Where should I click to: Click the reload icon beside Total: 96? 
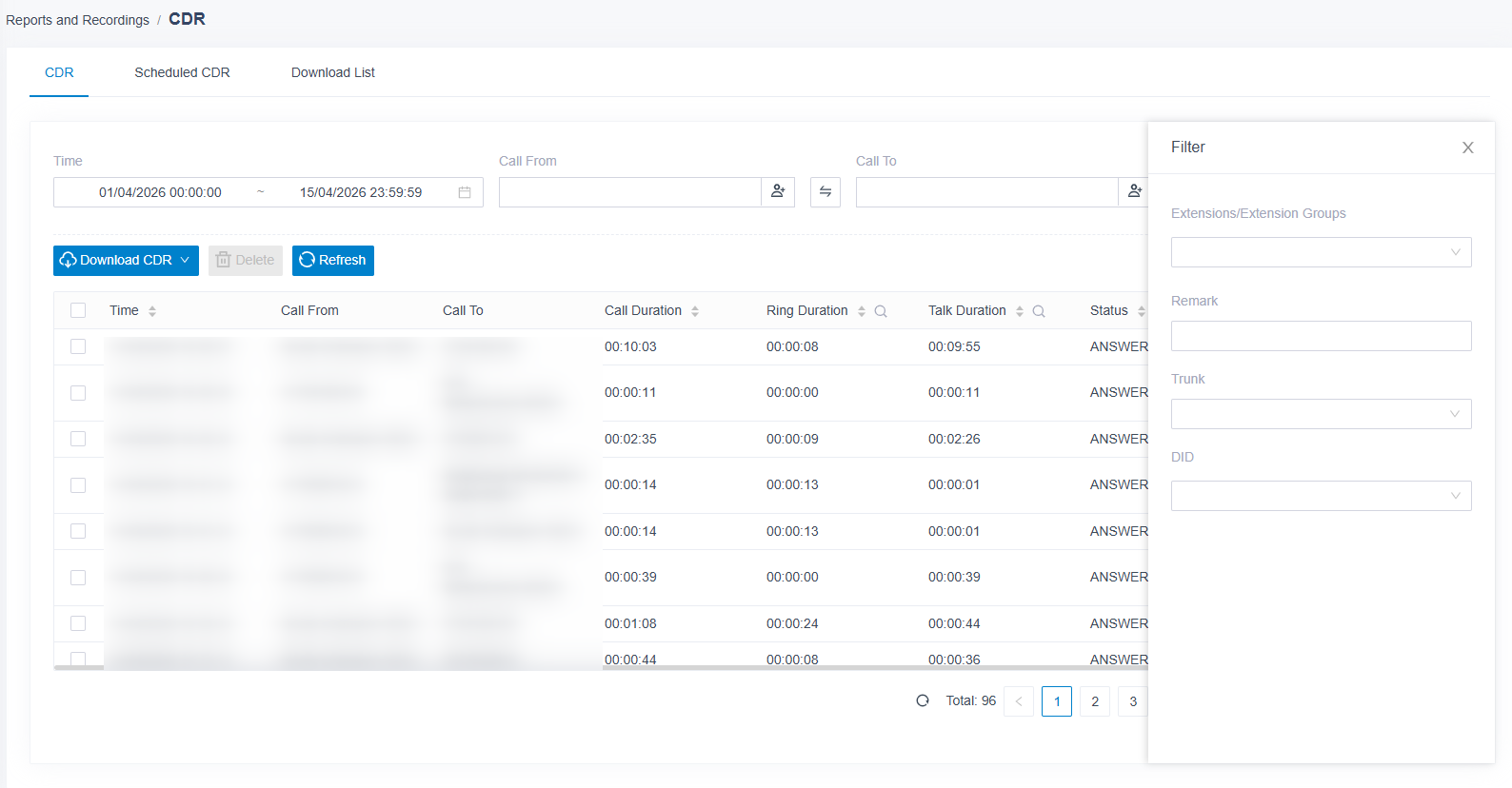tap(923, 701)
